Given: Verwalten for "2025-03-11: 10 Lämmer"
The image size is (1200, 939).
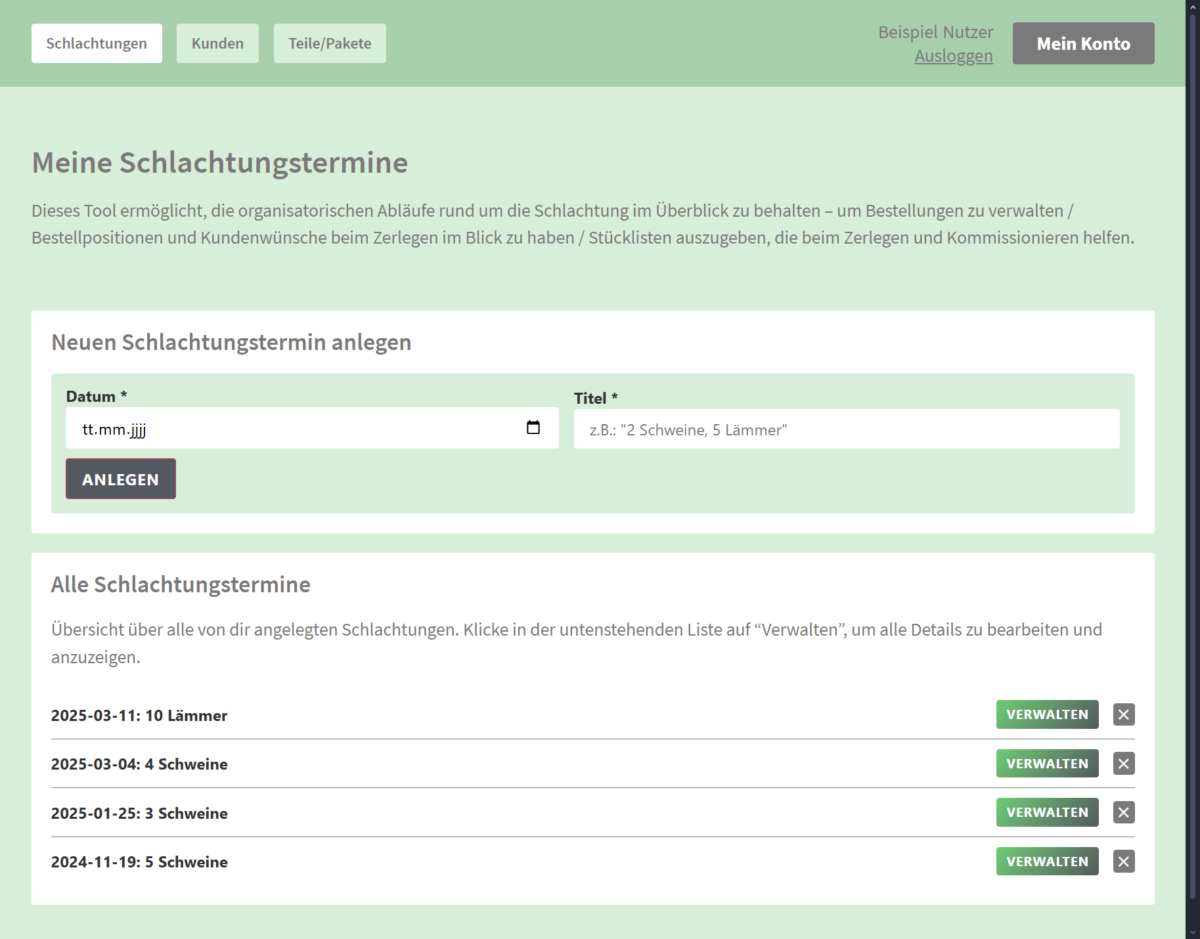Looking at the screenshot, I should (1046, 714).
